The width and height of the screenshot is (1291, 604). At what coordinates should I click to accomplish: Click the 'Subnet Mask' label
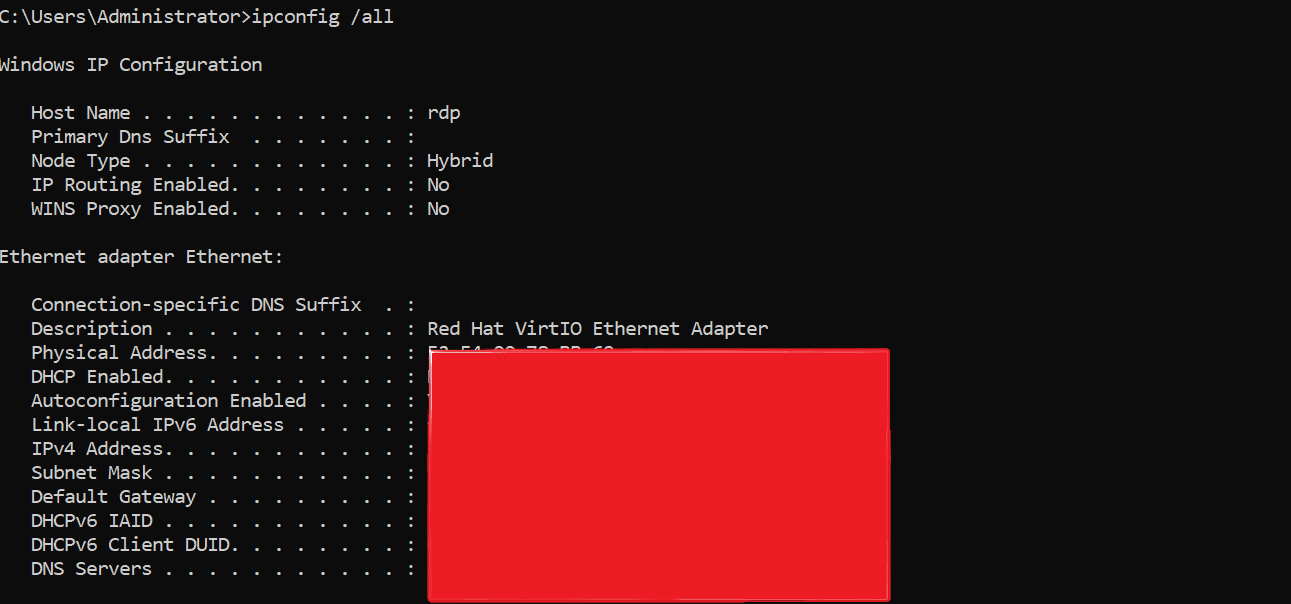(92, 473)
